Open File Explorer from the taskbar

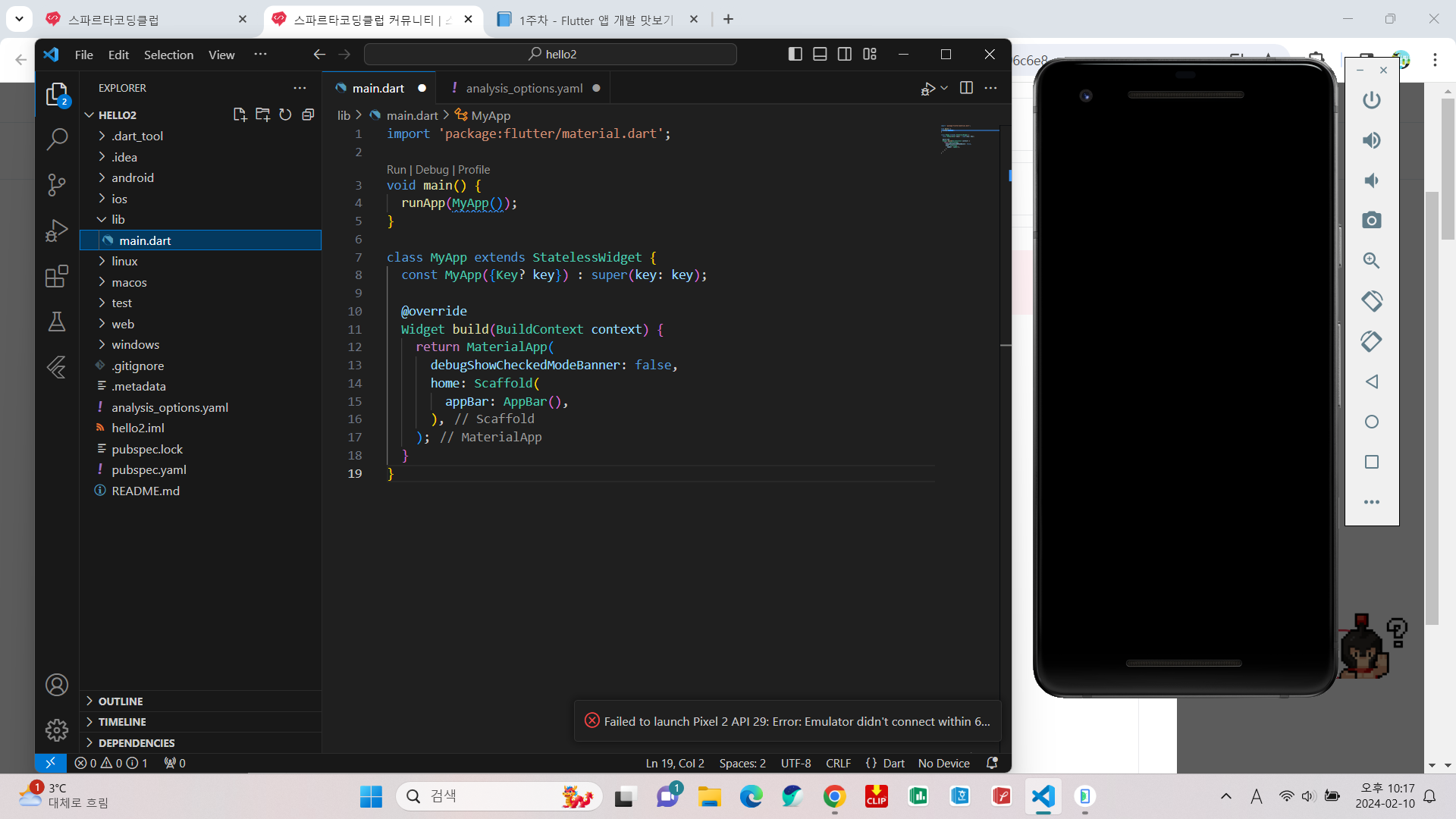[710, 796]
